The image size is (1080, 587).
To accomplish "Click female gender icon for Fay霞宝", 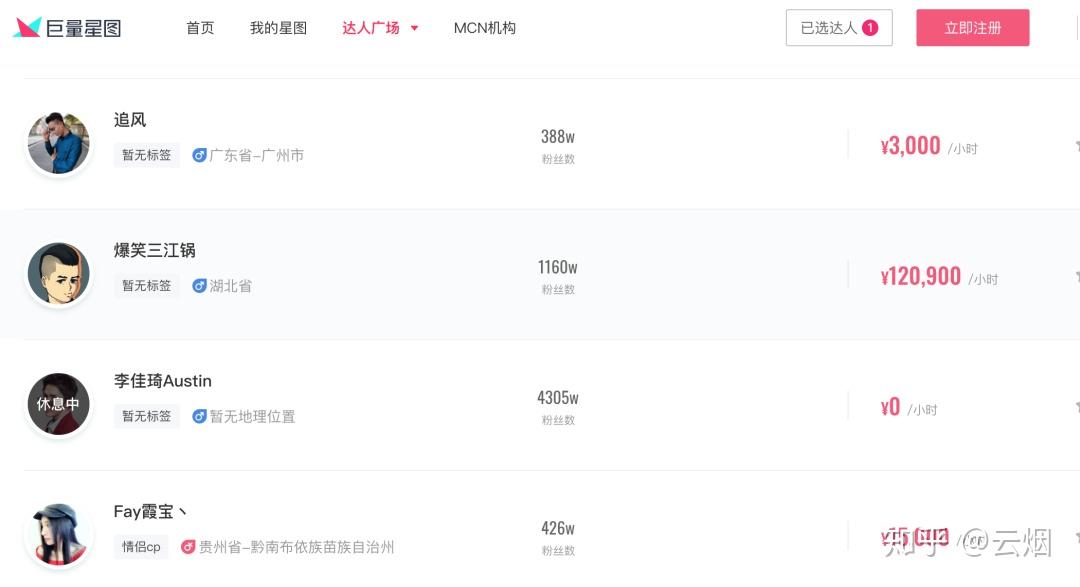I will pos(188,547).
